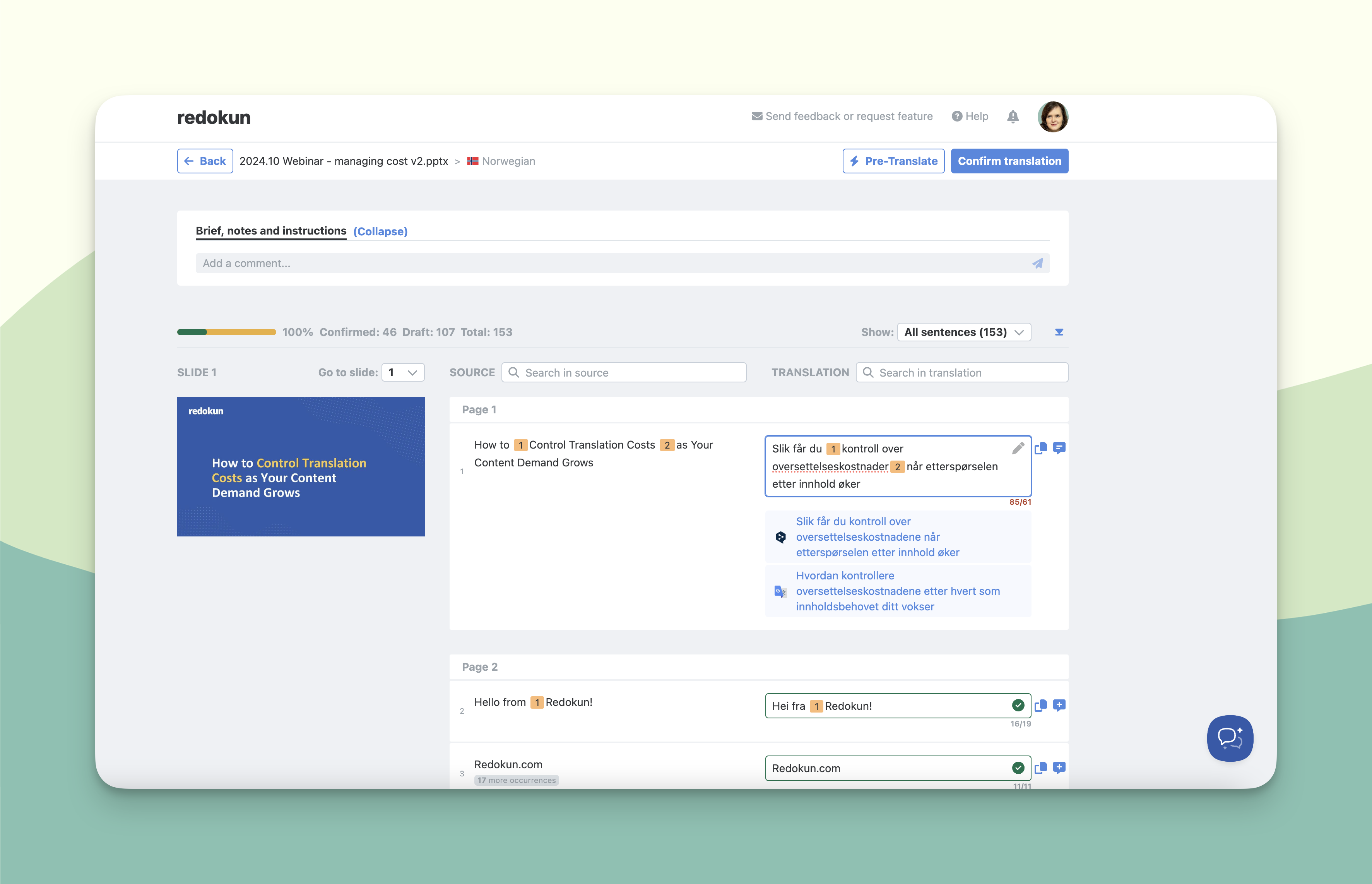Open notifications bell
Screen dimensions: 1372x884
(x=1013, y=116)
